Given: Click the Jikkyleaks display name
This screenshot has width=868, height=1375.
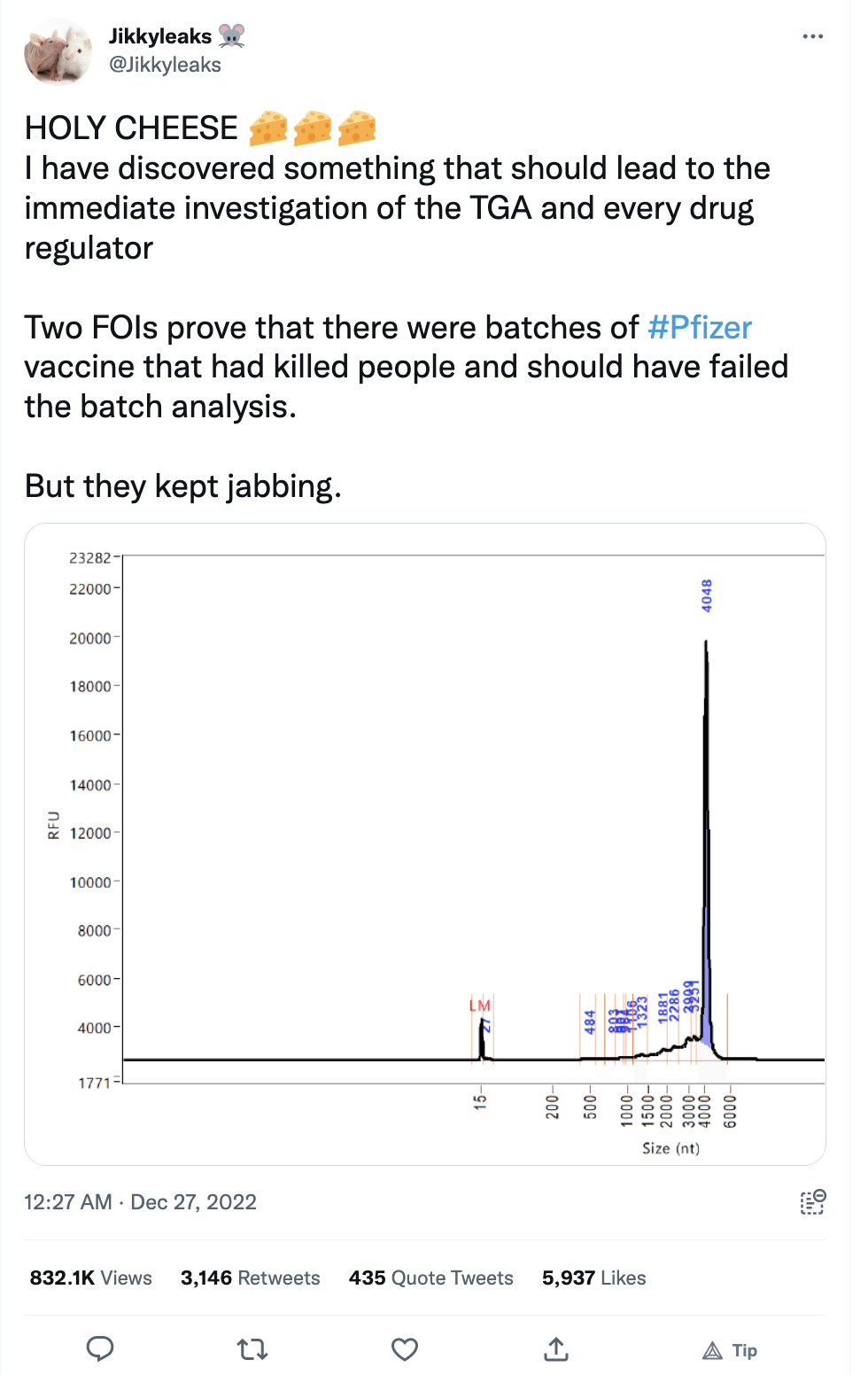Looking at the screenshot, I should tap(160, 36).
